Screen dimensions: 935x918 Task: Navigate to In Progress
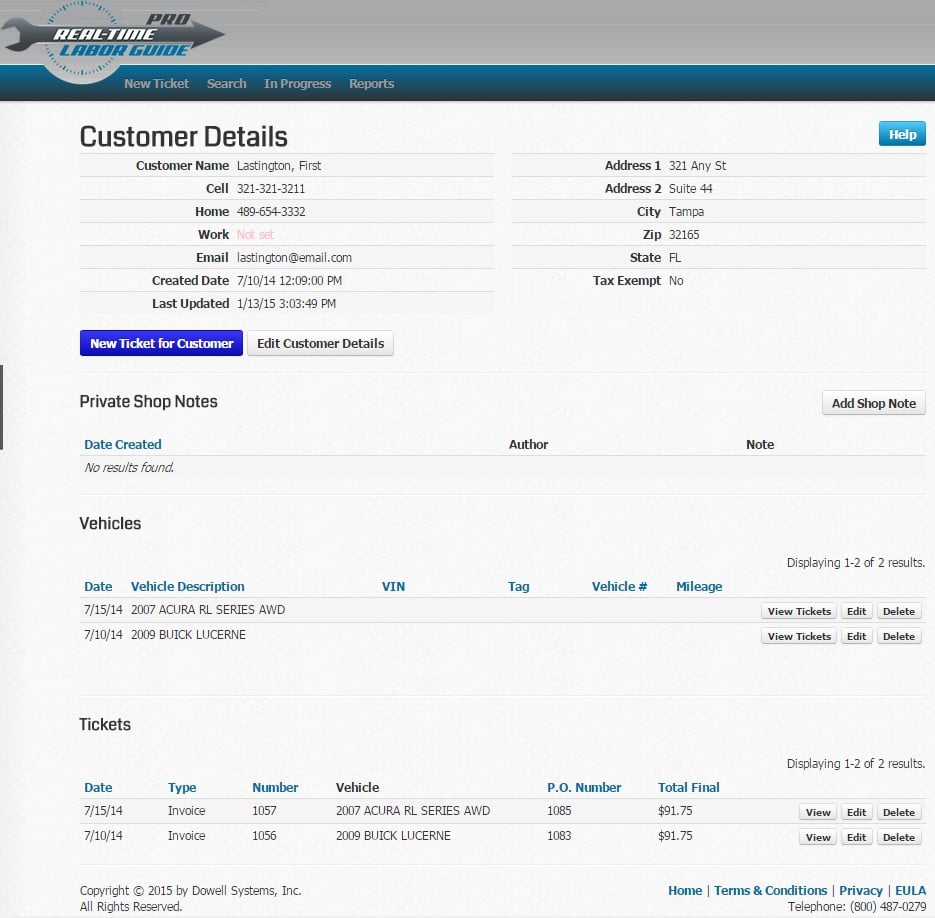pyautogui.click(x=297, y=84)
